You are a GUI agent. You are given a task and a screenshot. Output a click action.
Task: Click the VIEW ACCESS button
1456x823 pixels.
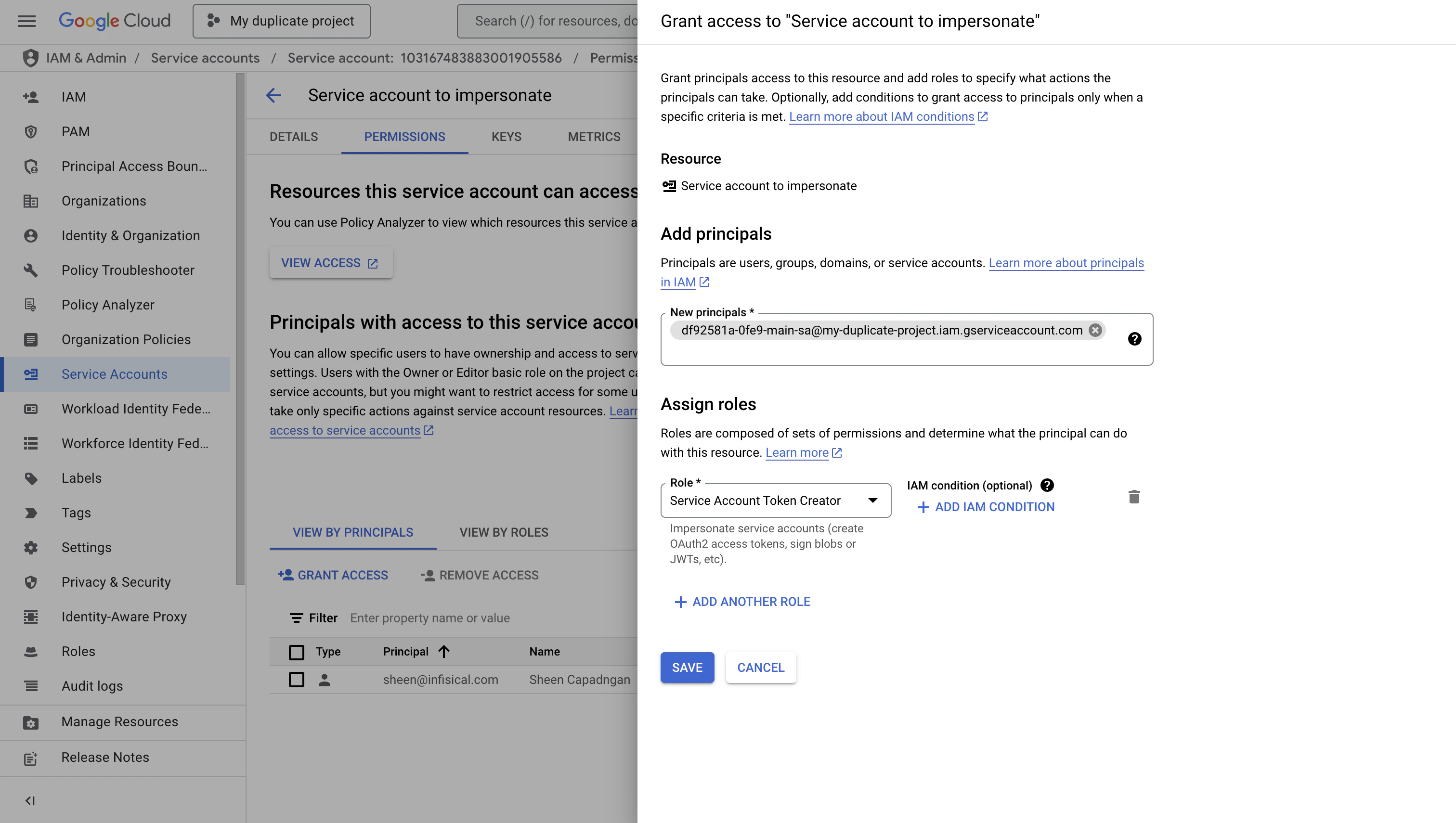point(331,263)
